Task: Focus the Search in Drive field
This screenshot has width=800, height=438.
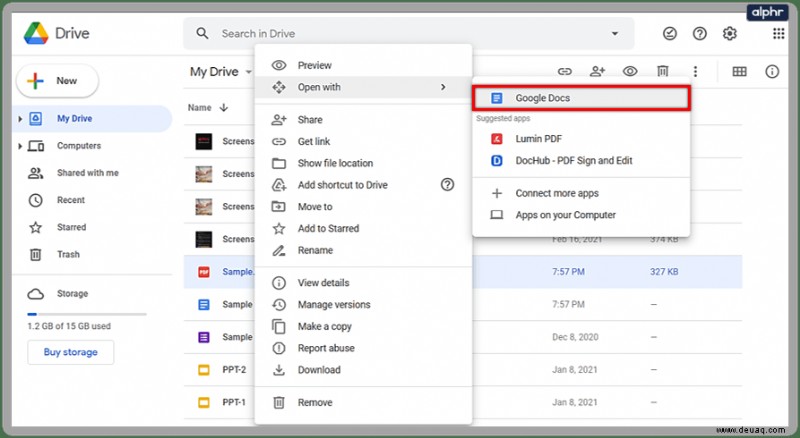Action: [409, 34]
